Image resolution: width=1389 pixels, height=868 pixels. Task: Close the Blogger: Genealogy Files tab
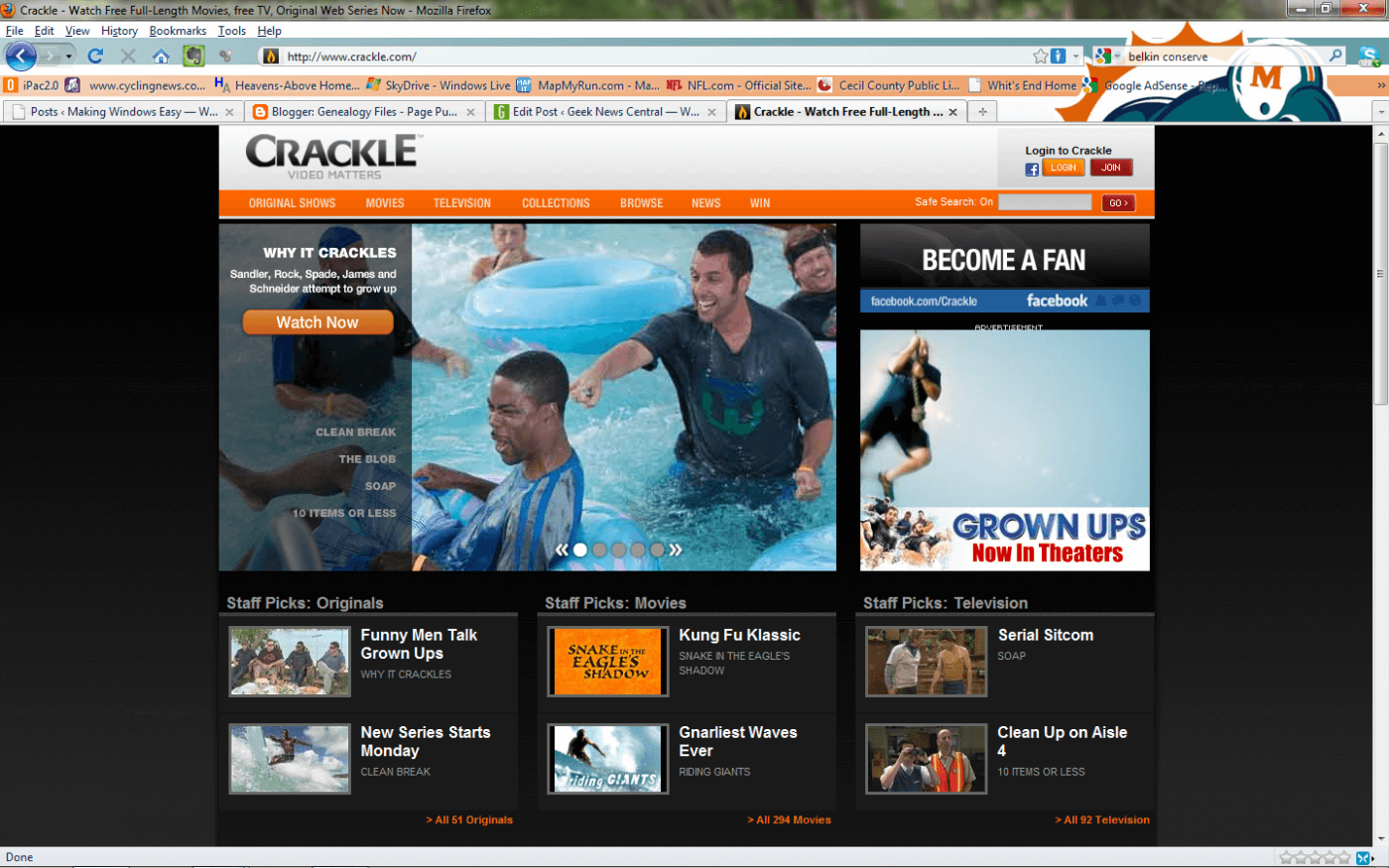[470, 112]
